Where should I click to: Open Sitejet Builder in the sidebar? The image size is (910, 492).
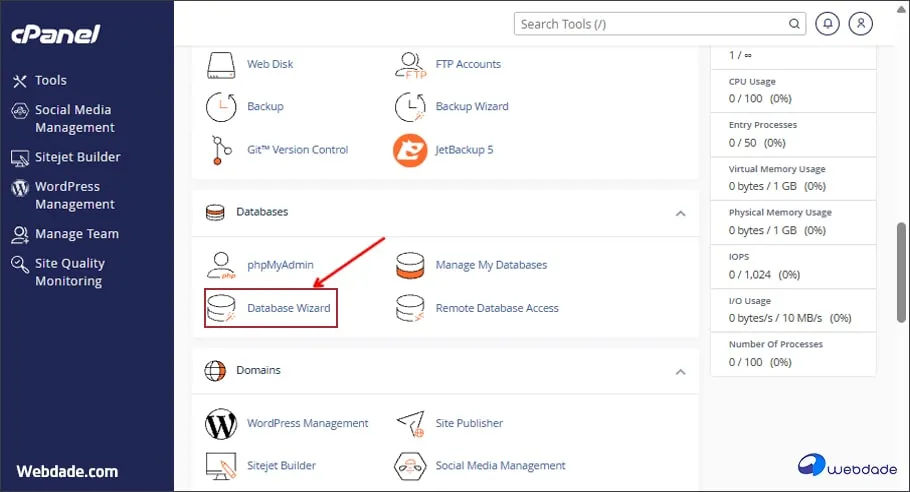coord(77,157)
